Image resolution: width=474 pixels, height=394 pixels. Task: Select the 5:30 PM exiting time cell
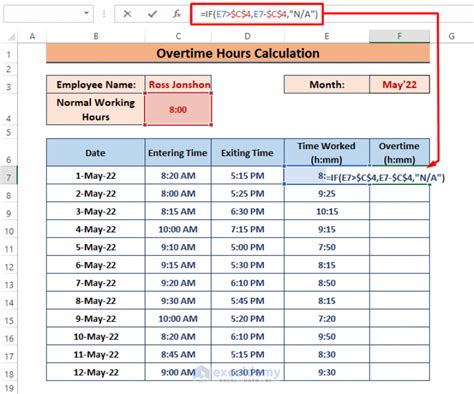click(x=248, y=265)
